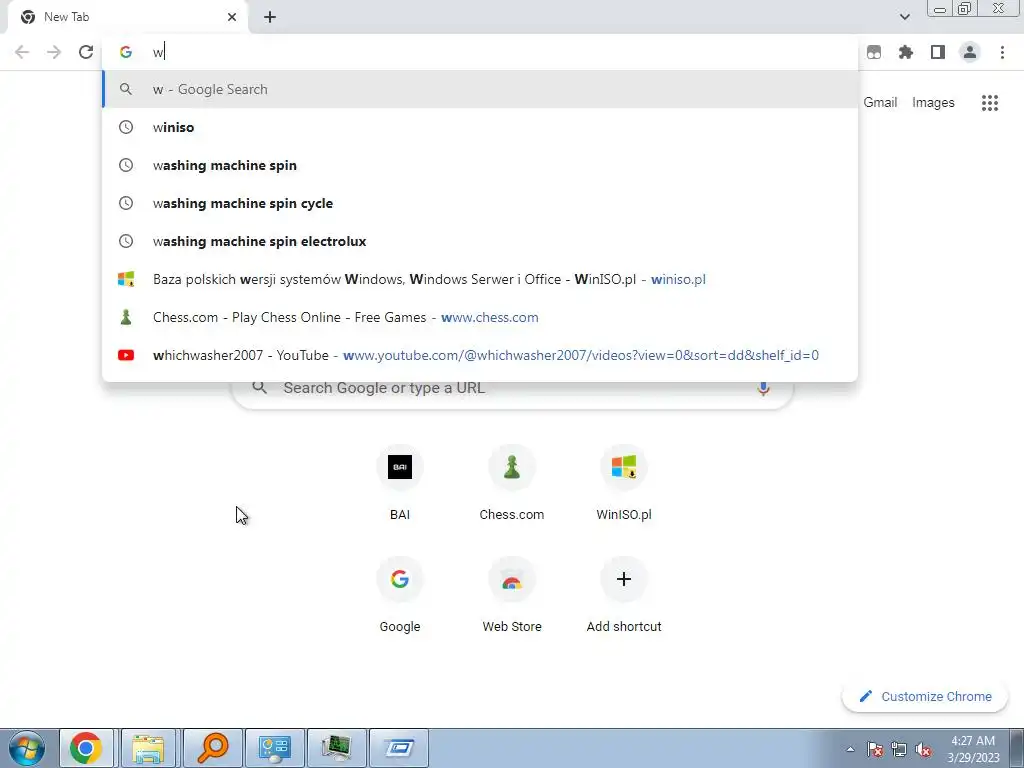Open the profile avatar menu
Image resolution: width=1024 pixels, height=768 pixels.
tap(970, 52)
